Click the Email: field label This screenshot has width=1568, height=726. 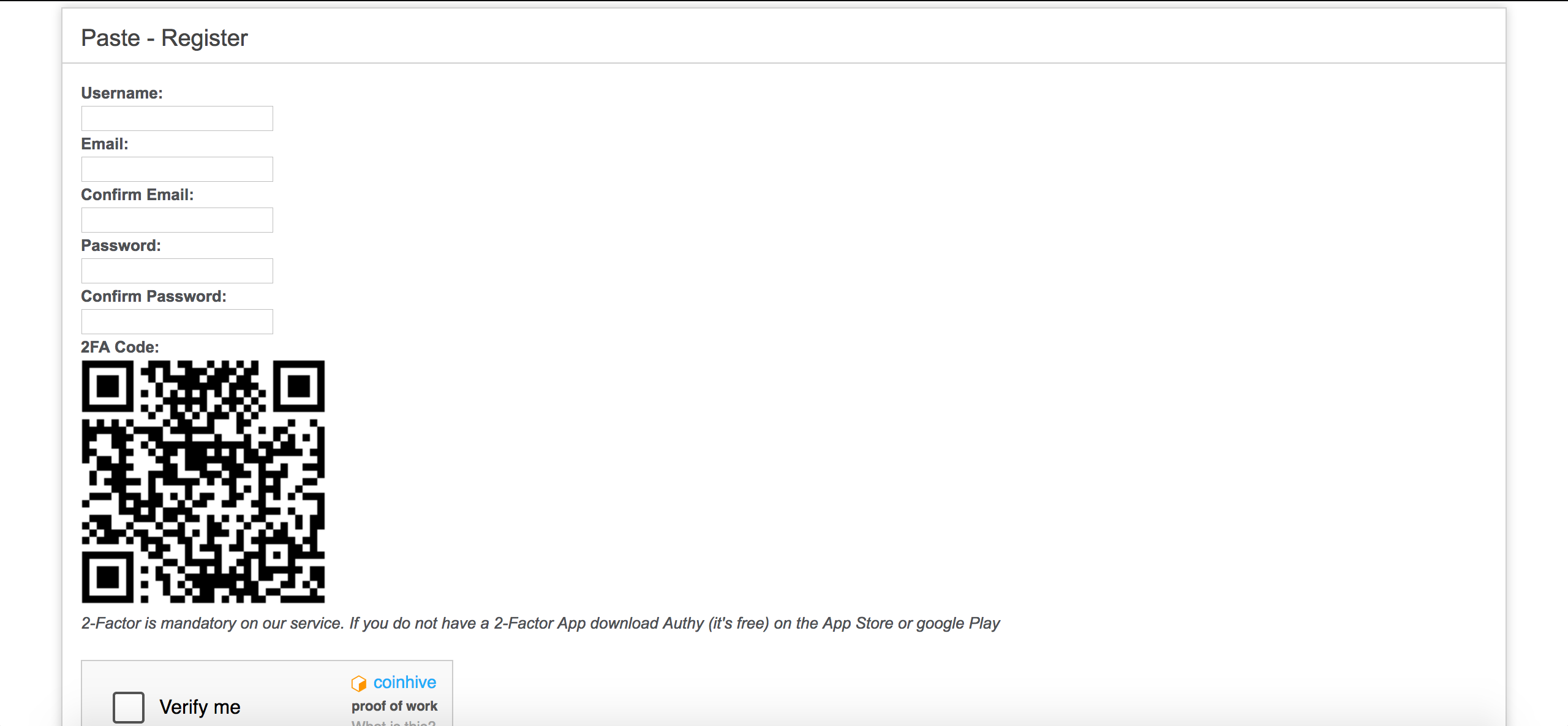click(105, 144)
